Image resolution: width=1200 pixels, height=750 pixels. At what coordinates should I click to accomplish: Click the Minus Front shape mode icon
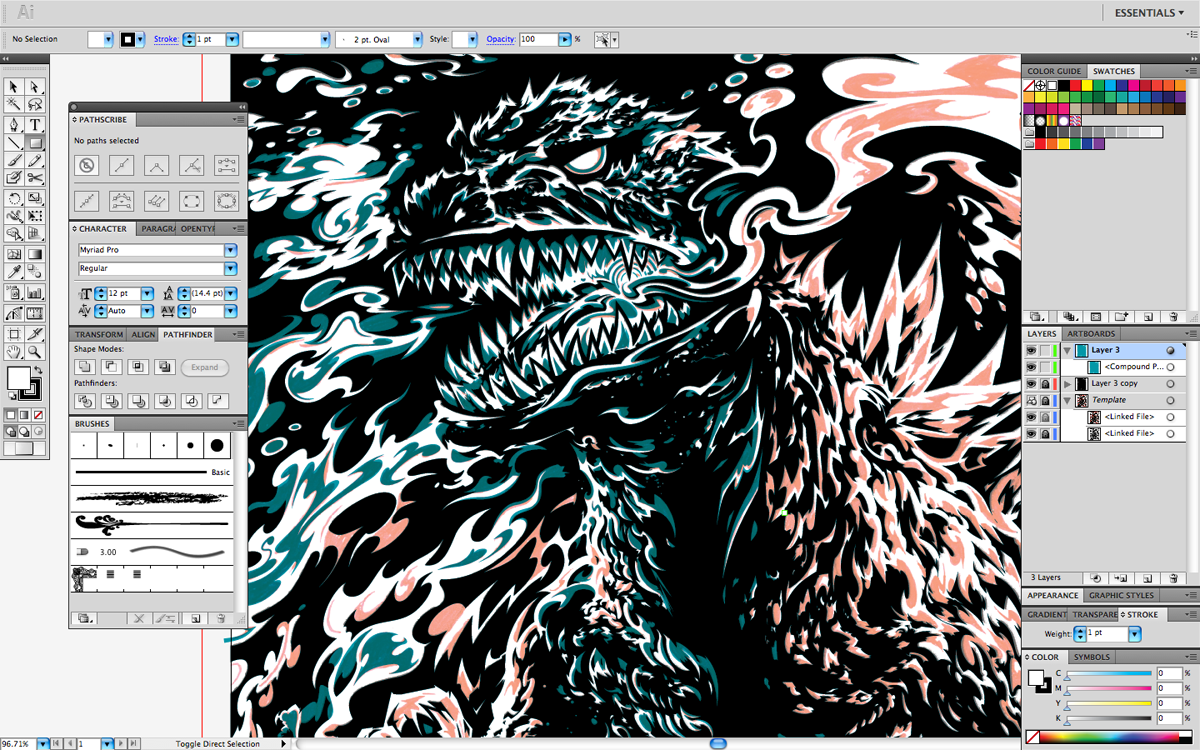[111, 367]
